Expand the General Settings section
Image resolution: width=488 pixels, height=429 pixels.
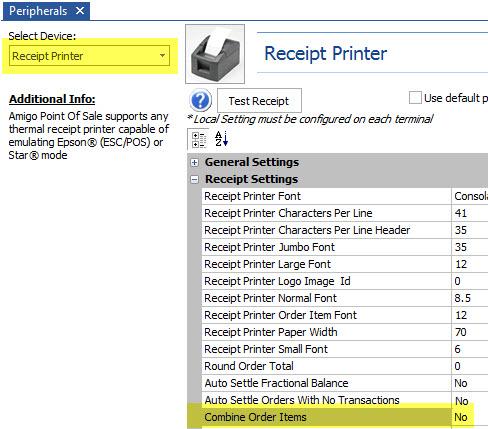click(x=195, y=162)
